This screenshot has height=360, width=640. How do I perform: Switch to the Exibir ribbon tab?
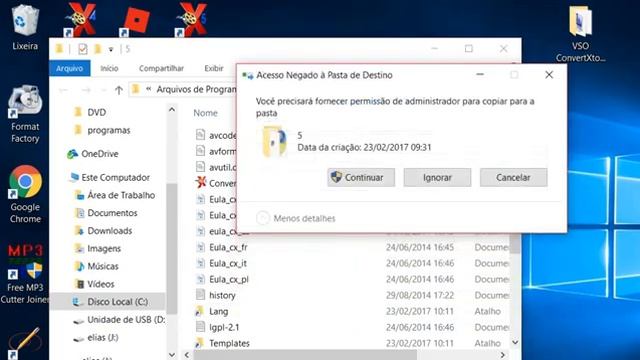(214, 68)
